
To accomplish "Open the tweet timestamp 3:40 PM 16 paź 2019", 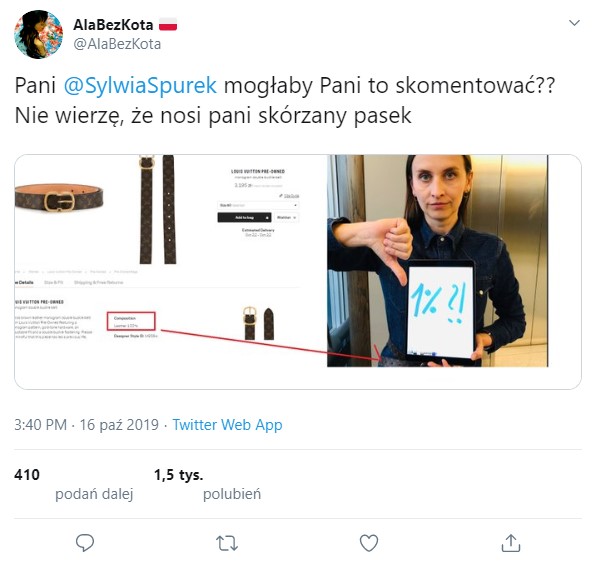I will 86,425.
